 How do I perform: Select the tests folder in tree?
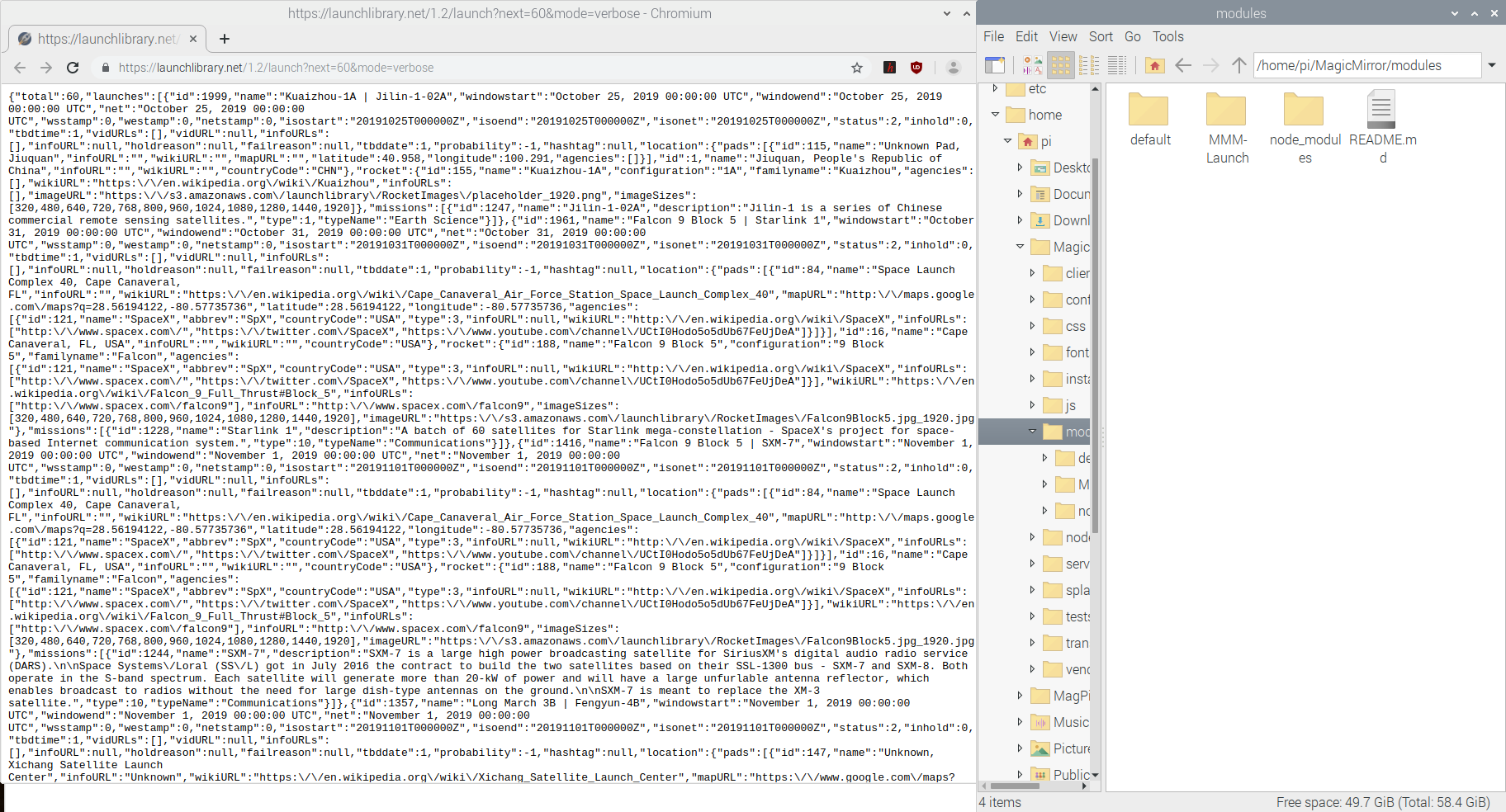coord(1067,616)
